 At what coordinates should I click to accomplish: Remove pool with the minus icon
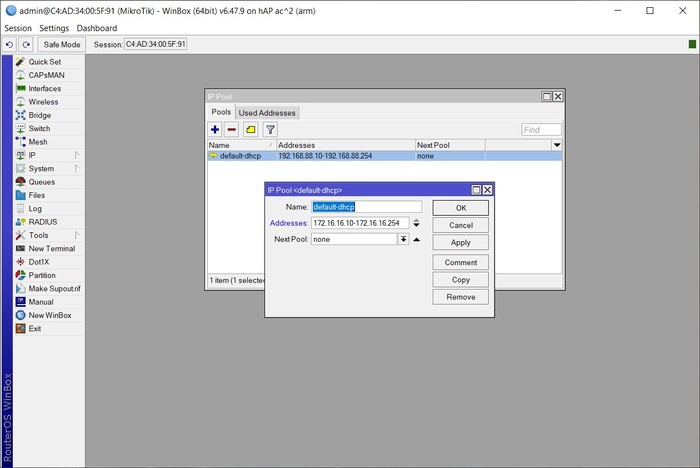pyautogui.click(x=232, y=130)
